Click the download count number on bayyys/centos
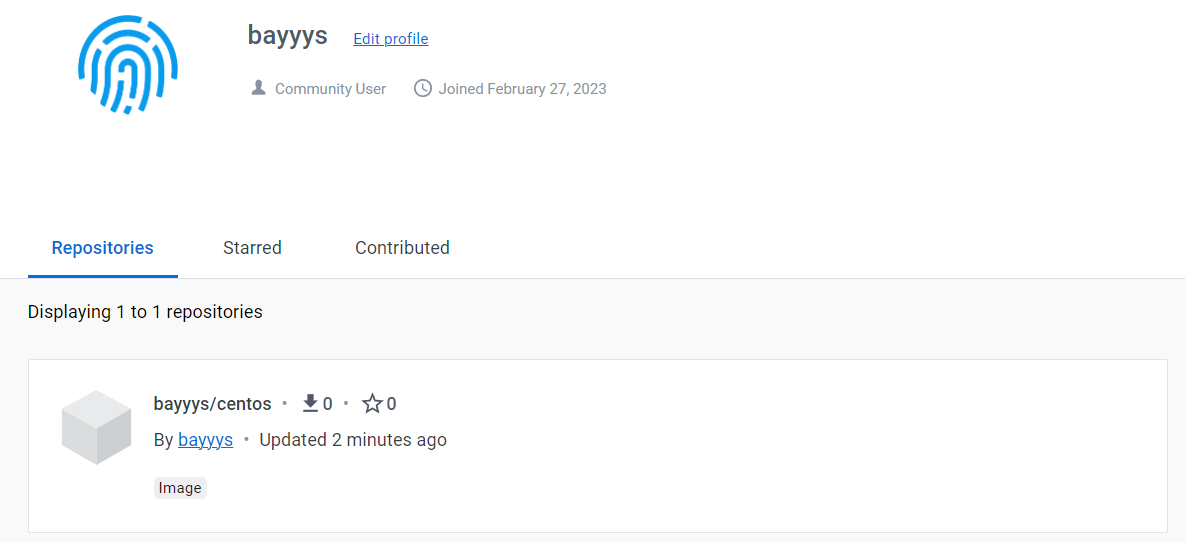Screen dimensions: 1185x542 tap(327, 404)
